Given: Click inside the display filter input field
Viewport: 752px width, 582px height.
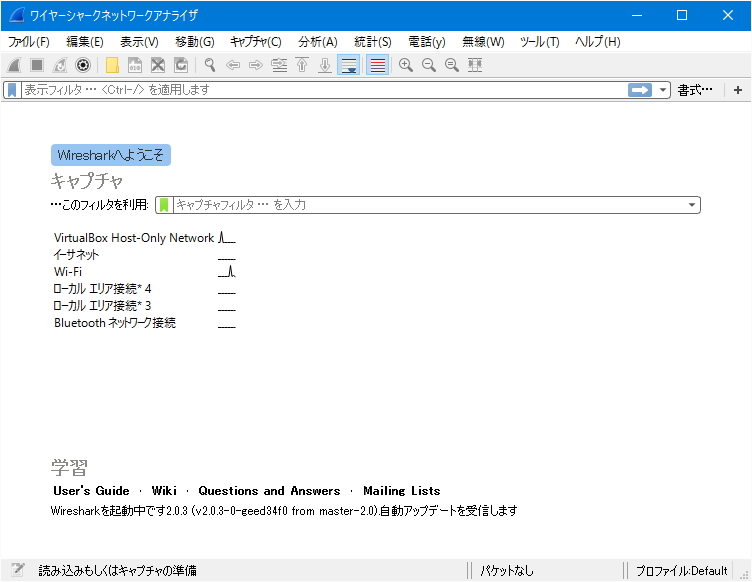Looking at the screenshot, I should pyautogui.click(x=324, y=90).
